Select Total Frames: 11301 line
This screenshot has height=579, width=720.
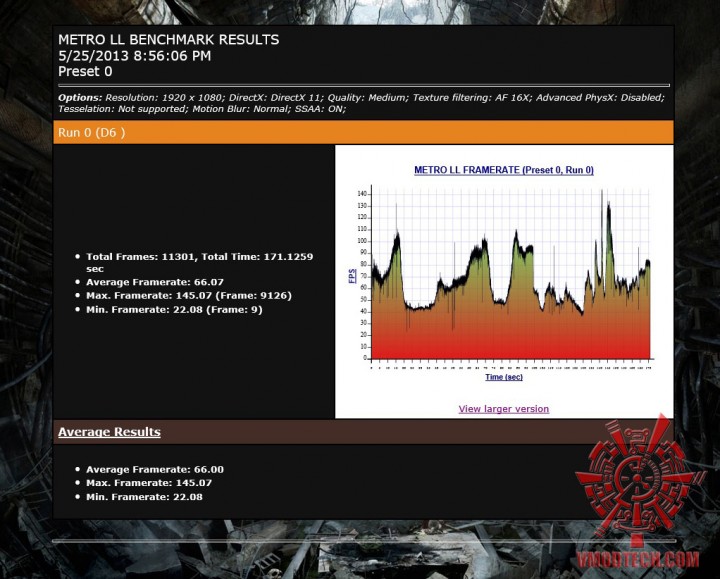[x=200, y=263]
